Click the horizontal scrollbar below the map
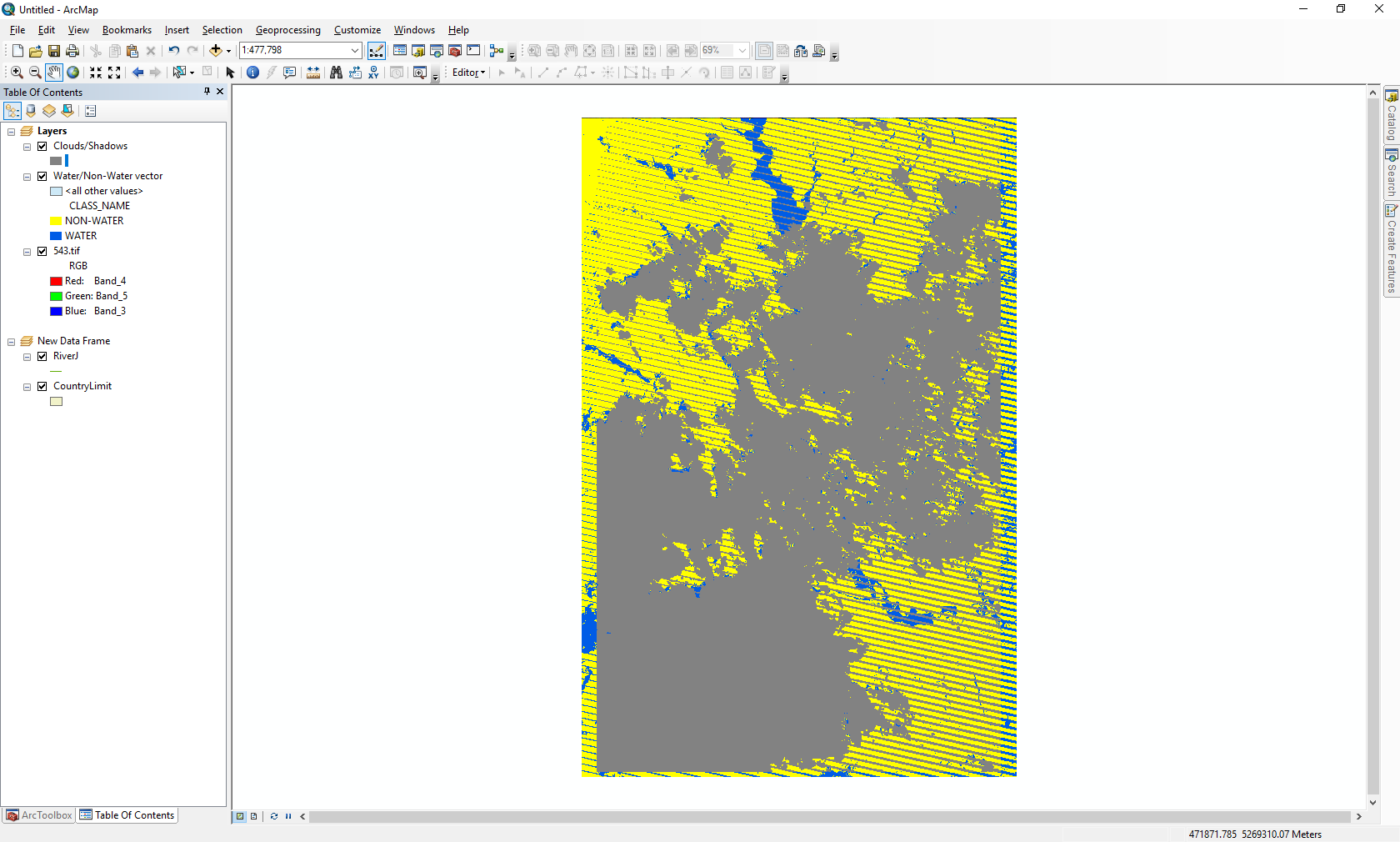The image size is (1400, 842). pos(829,817)
